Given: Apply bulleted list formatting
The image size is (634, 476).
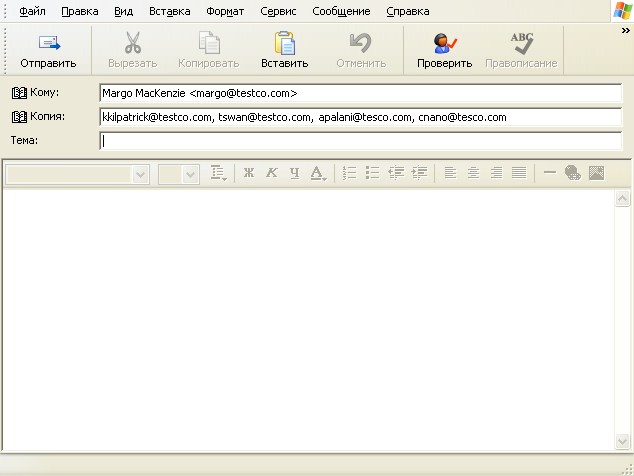Looking at the screenshot, I should click(x=372, y=173).
